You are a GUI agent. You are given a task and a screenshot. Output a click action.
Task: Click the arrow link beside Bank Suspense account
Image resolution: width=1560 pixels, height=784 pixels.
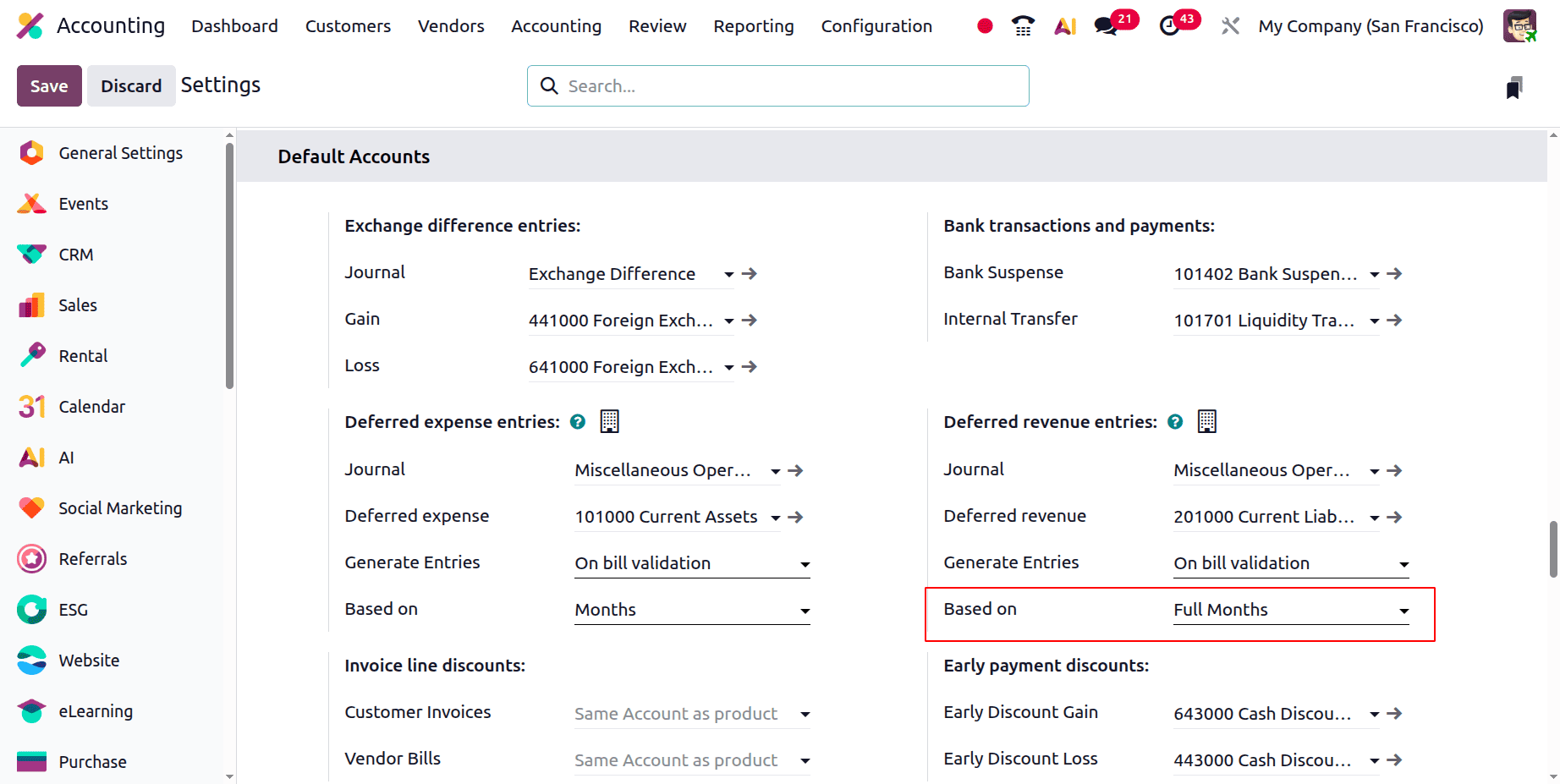1394,273
